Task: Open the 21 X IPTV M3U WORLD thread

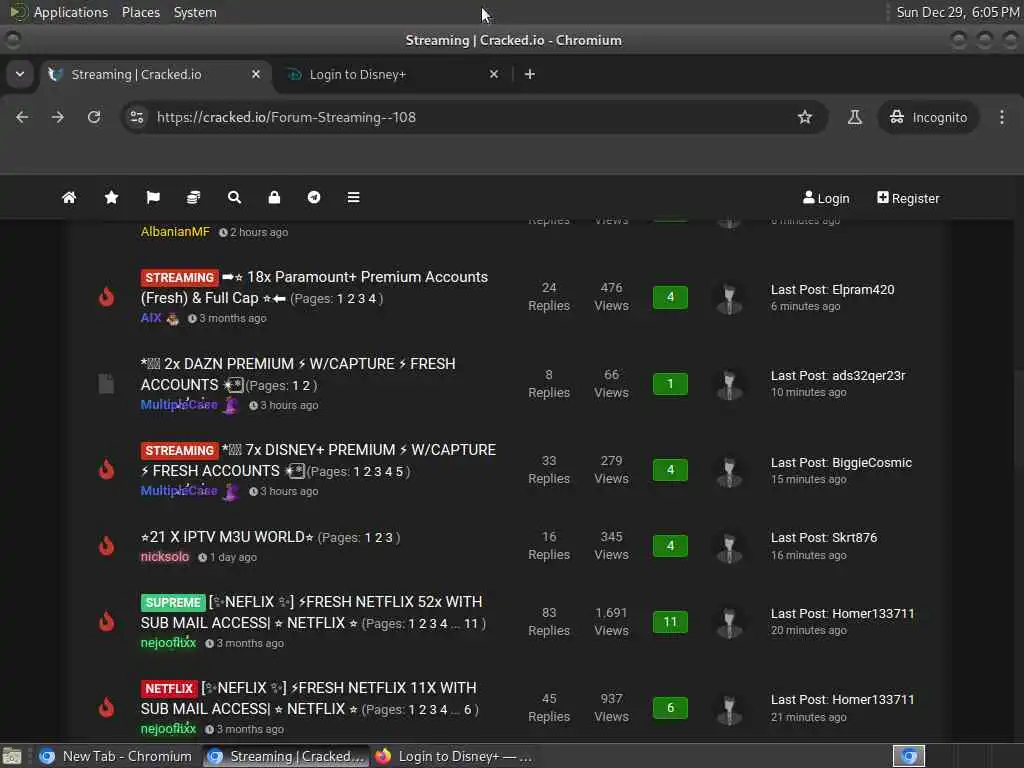Action: pyautogui.click(x=227, y=537)
